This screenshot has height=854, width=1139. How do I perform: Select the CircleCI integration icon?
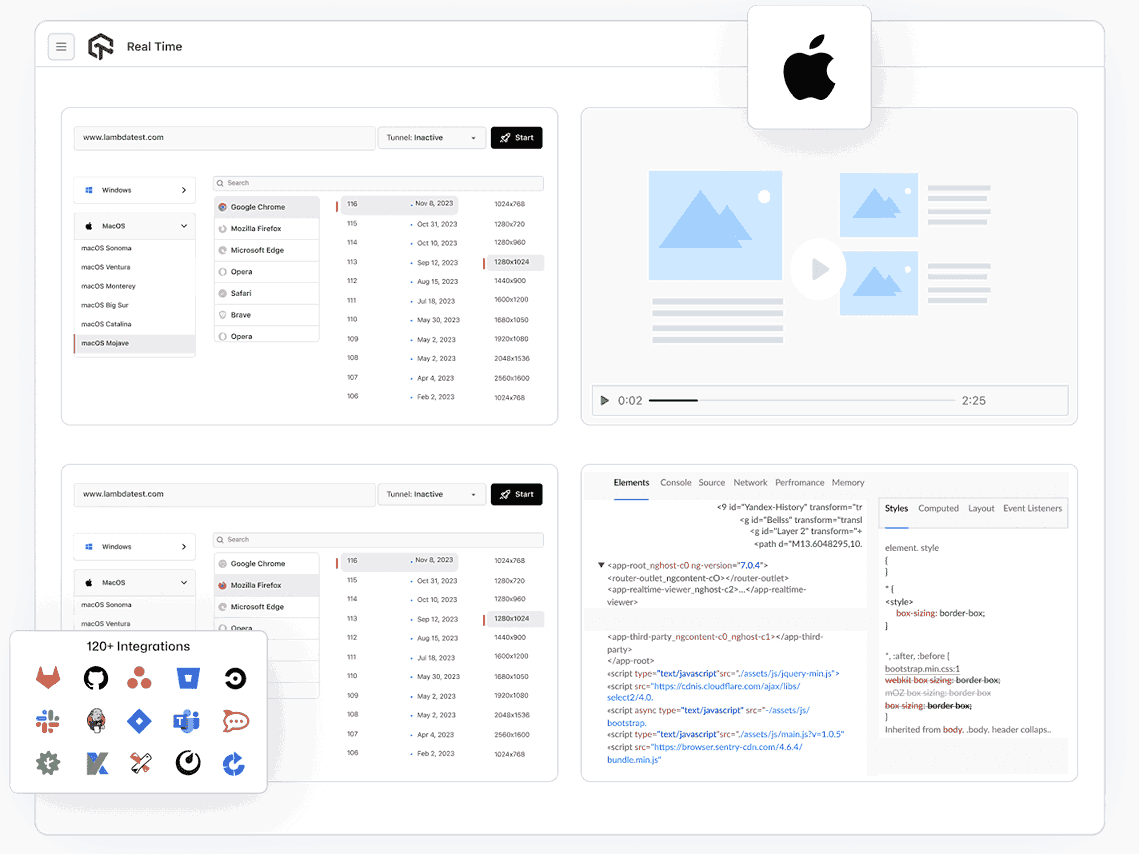(x=235, y=678)
